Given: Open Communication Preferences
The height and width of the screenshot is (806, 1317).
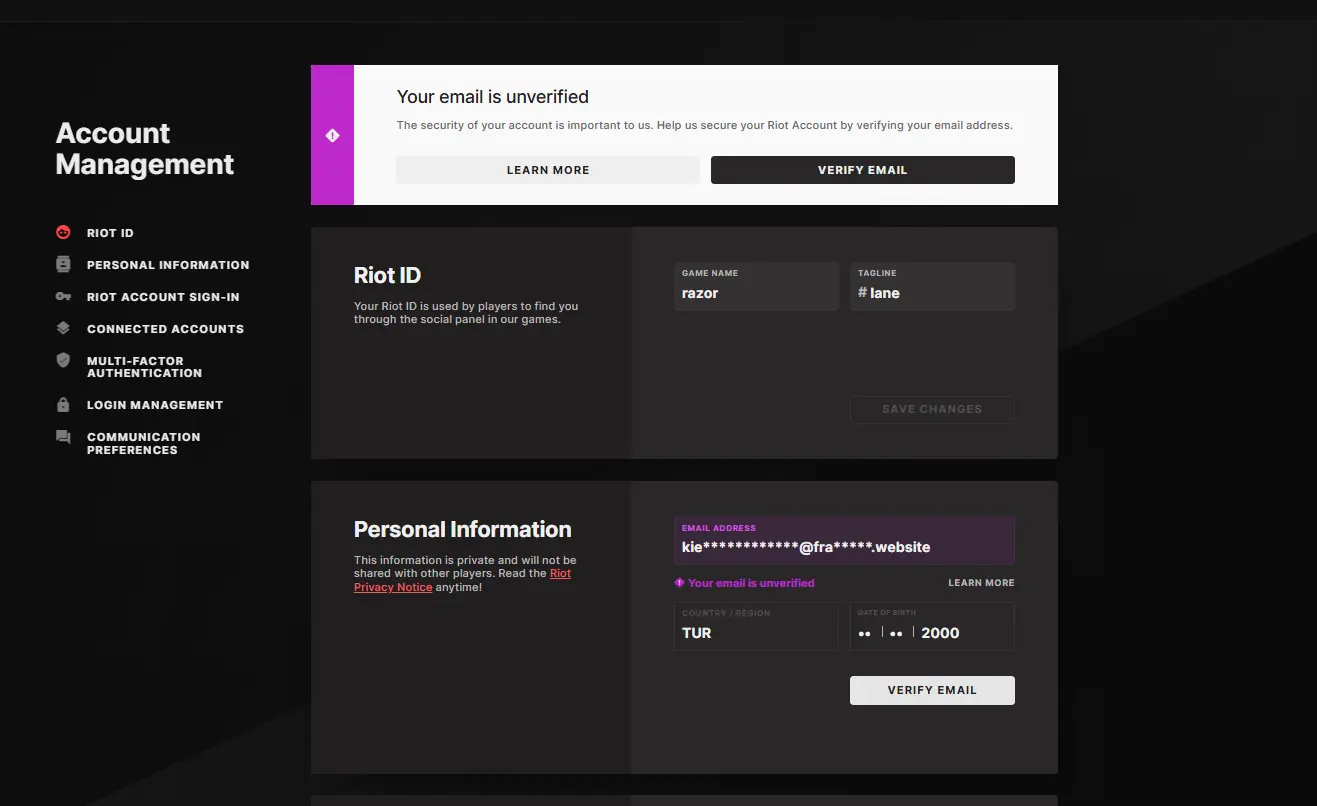Looking at the screenshot, I should tap(143, 444).
